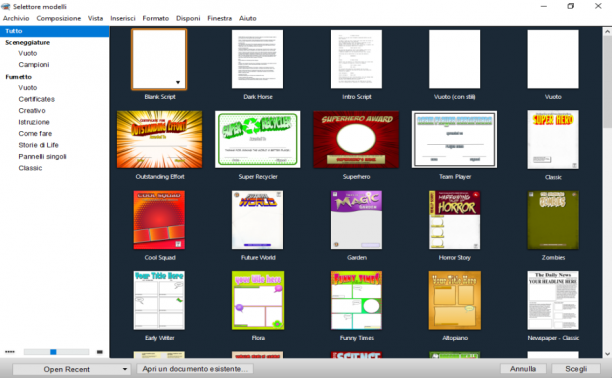This screenshot has width=612, height=378.
Task: Pick the Intro Script template
Action: [356, 59]
